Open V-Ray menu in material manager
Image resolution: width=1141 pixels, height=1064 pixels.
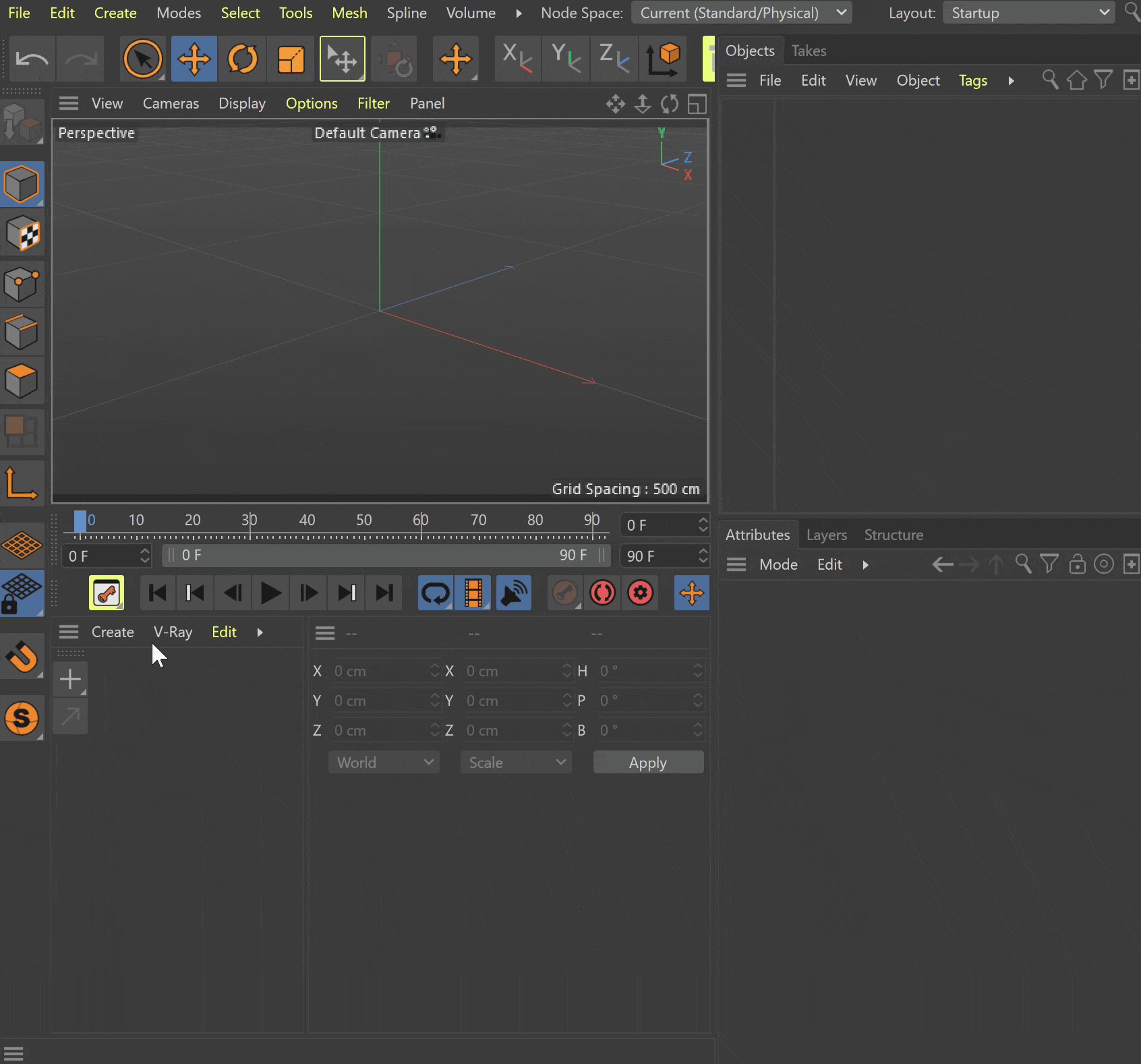point(173,632)
